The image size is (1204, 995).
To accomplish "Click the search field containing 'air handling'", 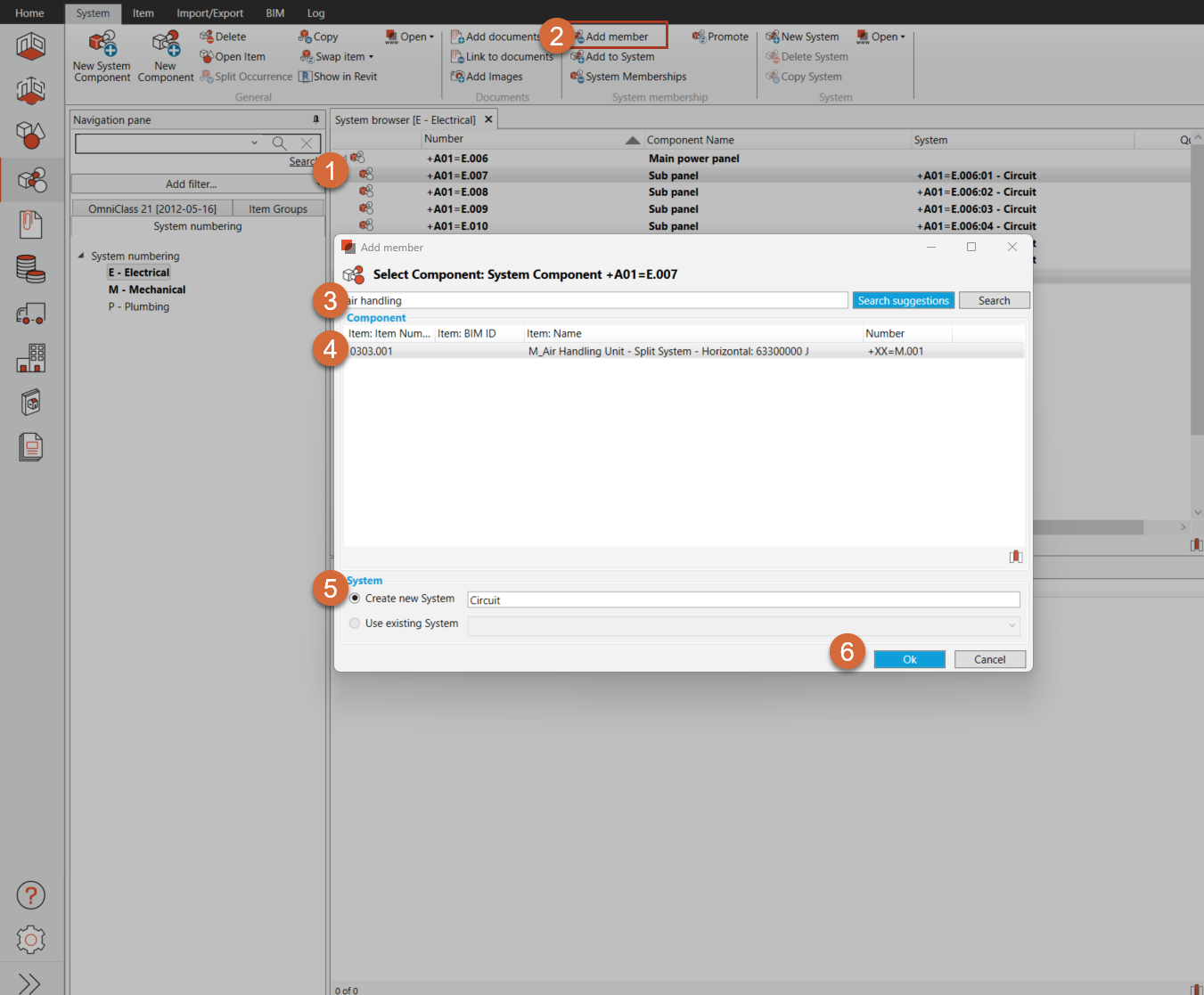I will pyautogui.click(x=597, y=300).
